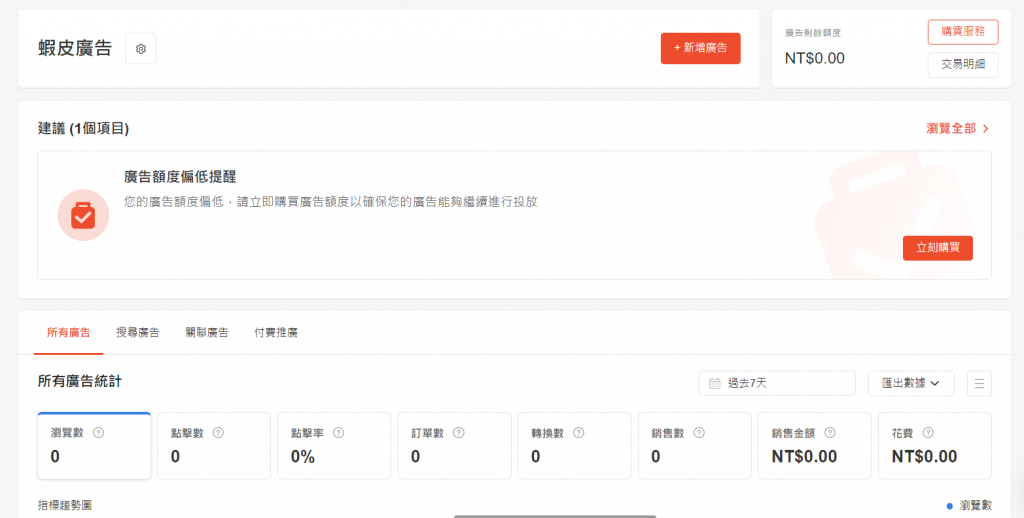The height and width of the screenshot is (518, 1024).
Task: Click the shopping bag checkmark icon
Action: [x=83, y=216]
